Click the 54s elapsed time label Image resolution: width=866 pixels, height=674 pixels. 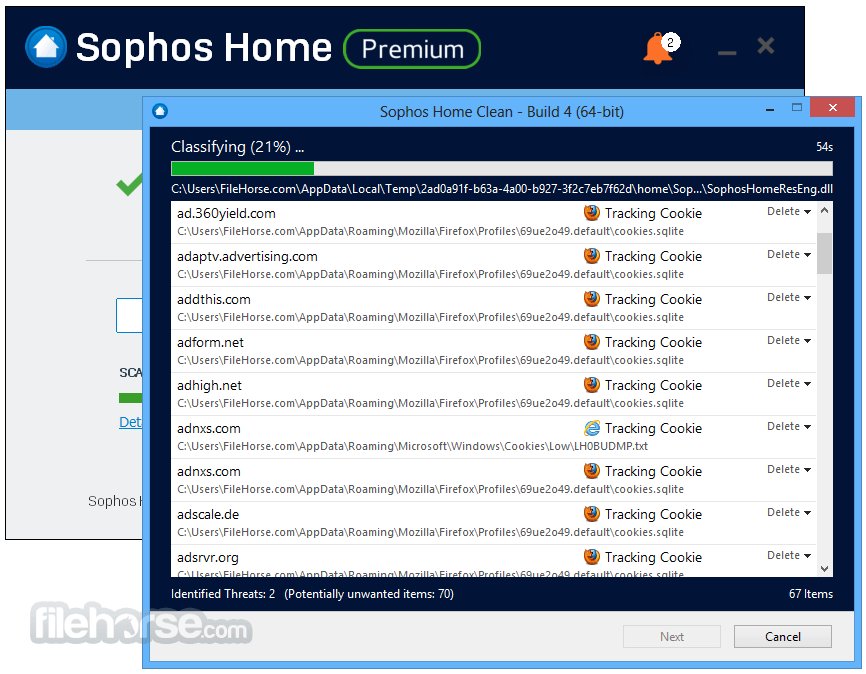click(824, 147)
